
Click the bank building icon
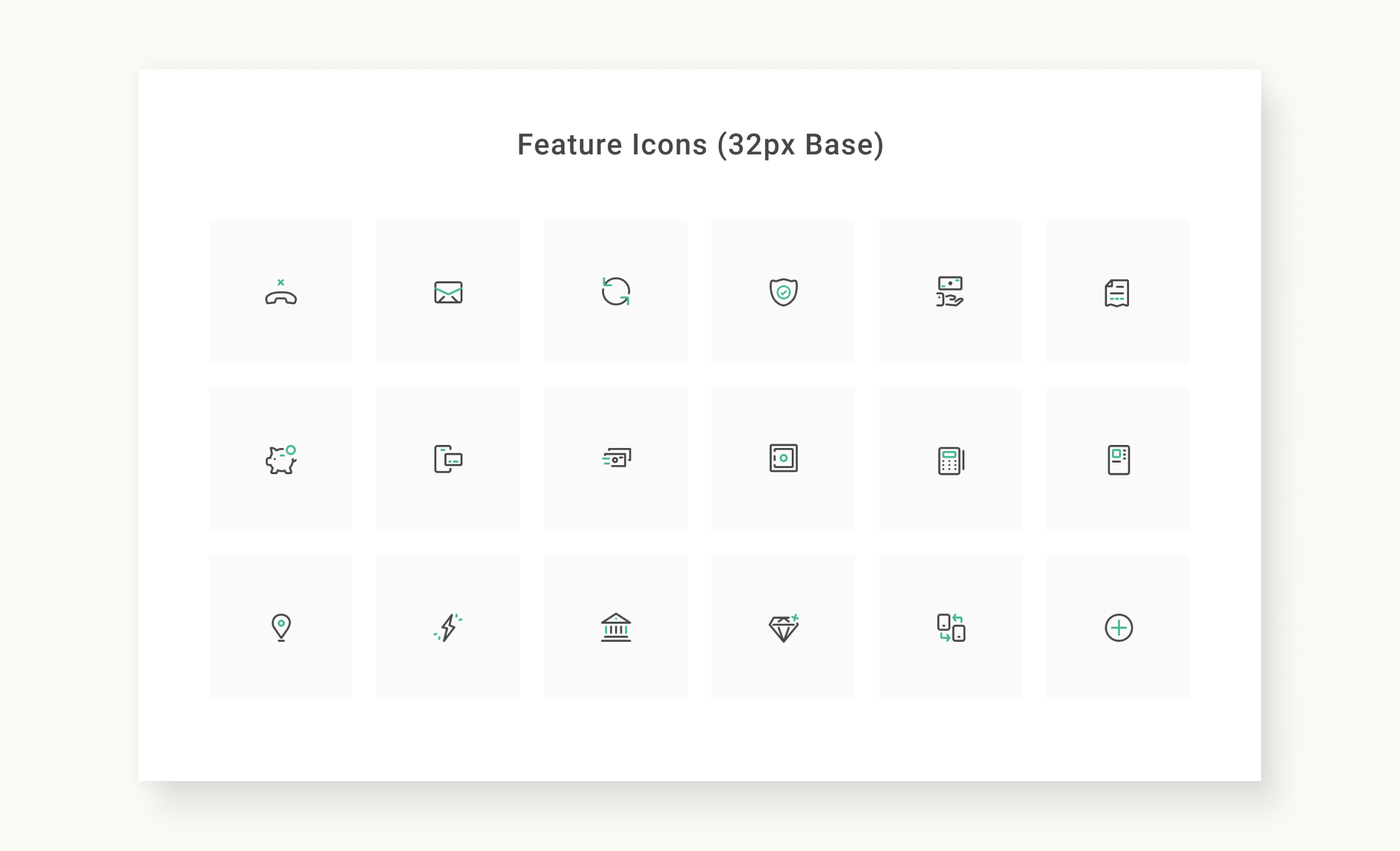[x=616, y=627]
